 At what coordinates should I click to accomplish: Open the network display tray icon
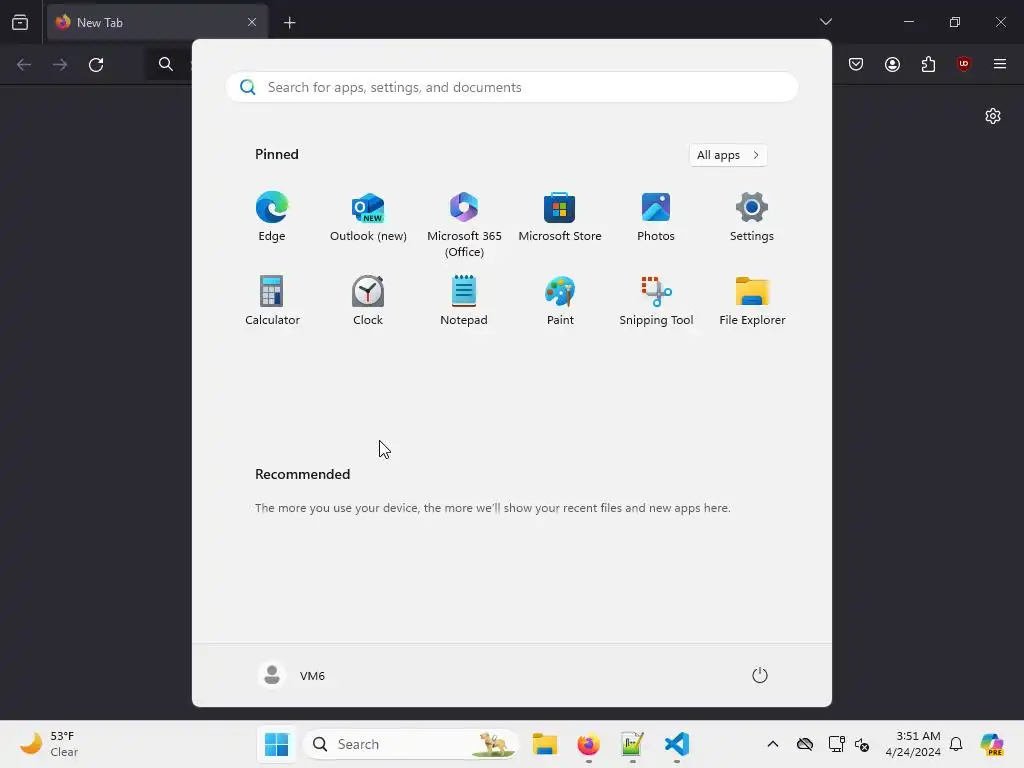tap(836, 744)
